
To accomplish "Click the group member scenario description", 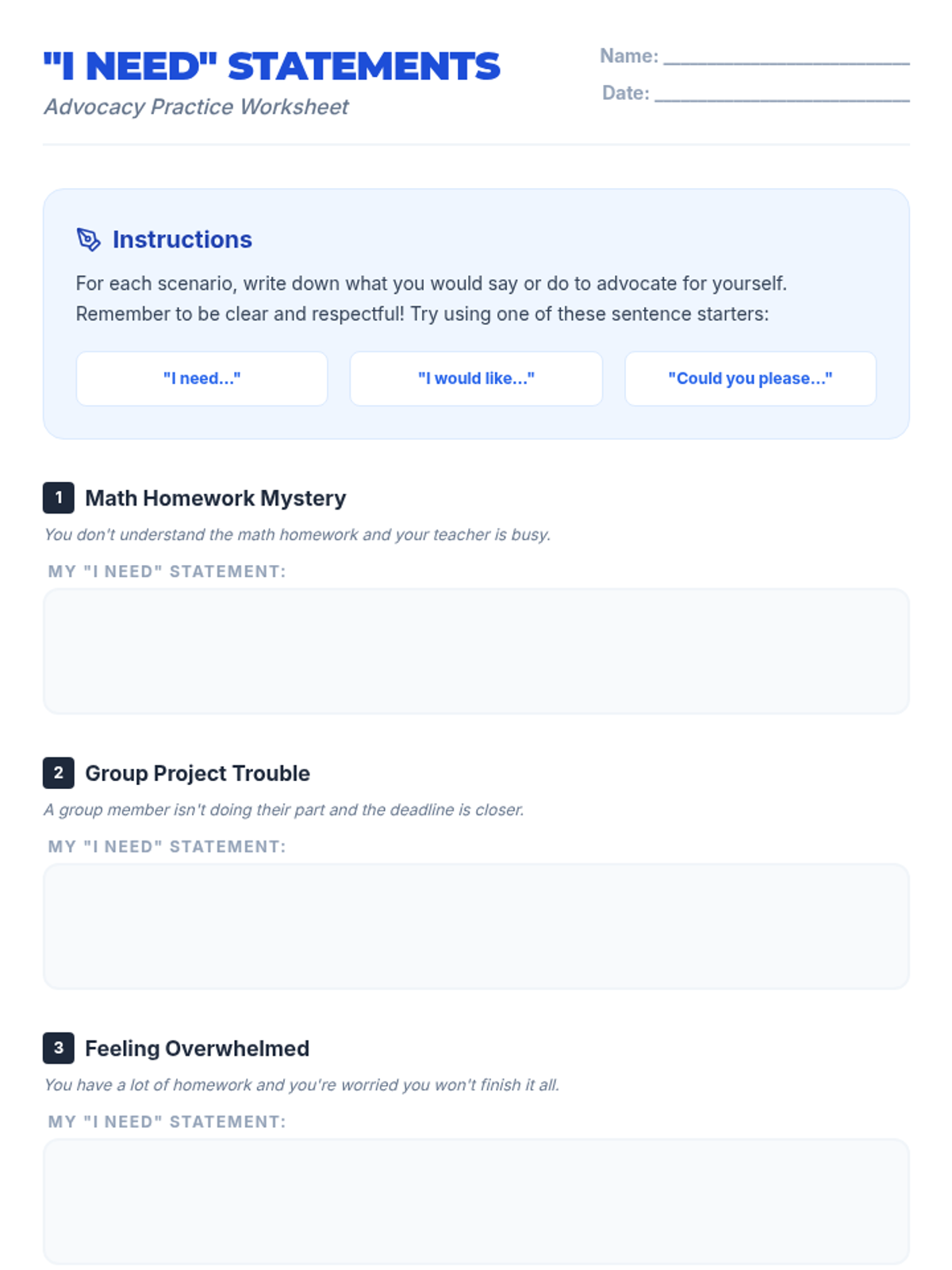I will pos(283,810).
